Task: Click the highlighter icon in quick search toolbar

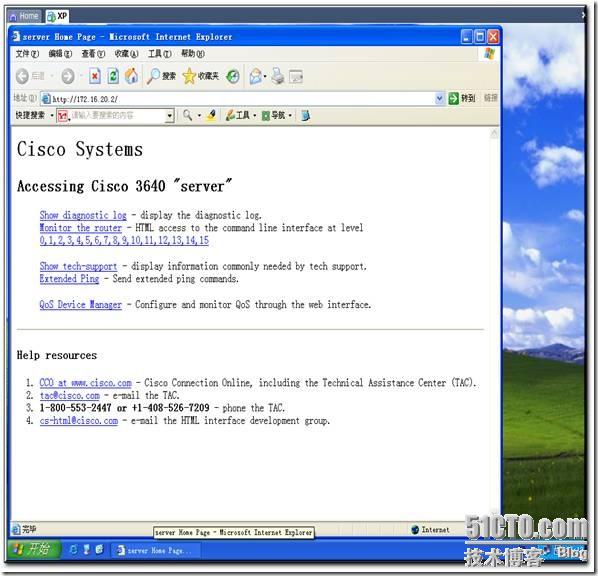Action: point(211,115)
